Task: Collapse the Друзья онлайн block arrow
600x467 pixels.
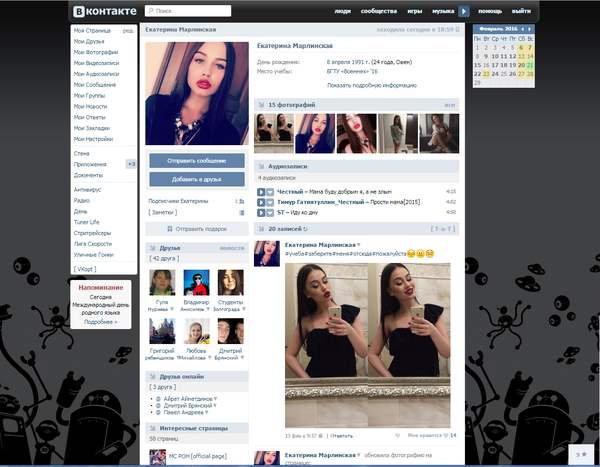Action: coord(152,377)
